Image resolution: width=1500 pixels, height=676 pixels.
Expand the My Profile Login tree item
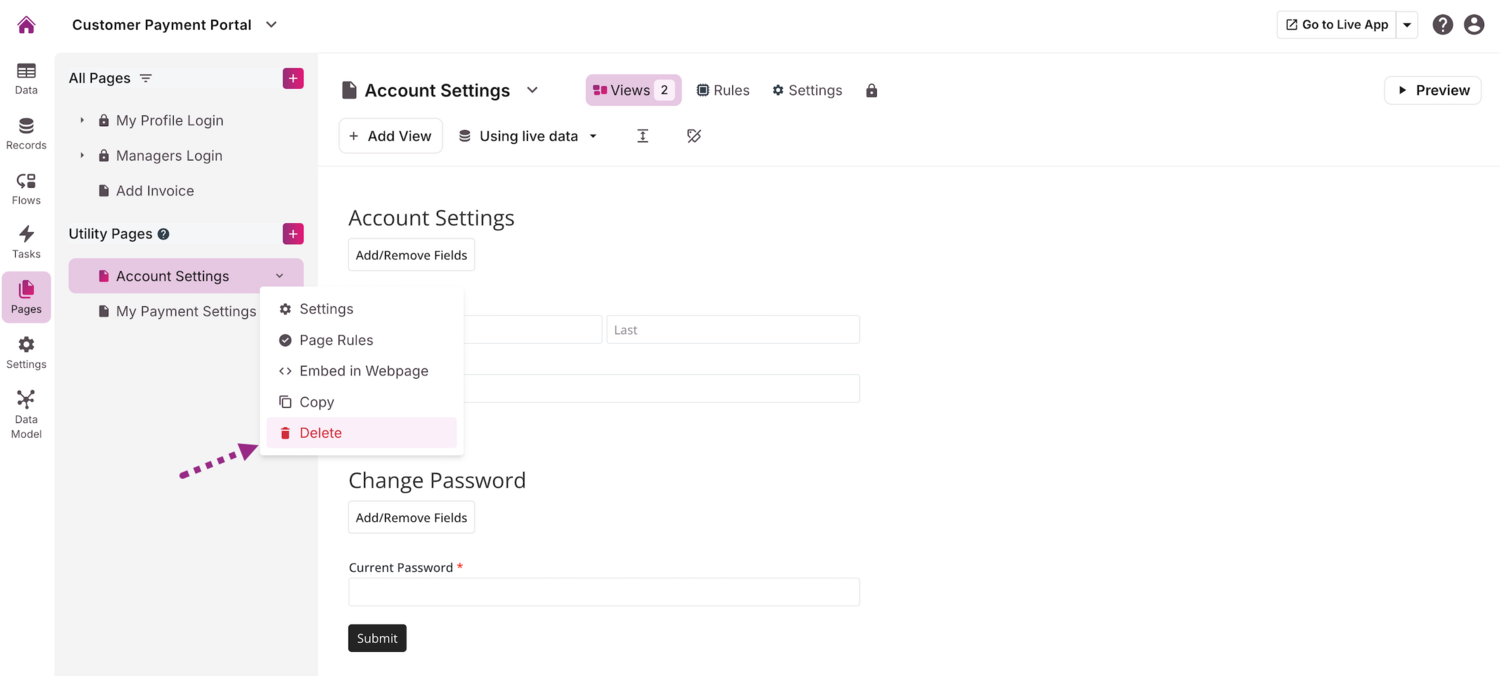pos(82,120)
